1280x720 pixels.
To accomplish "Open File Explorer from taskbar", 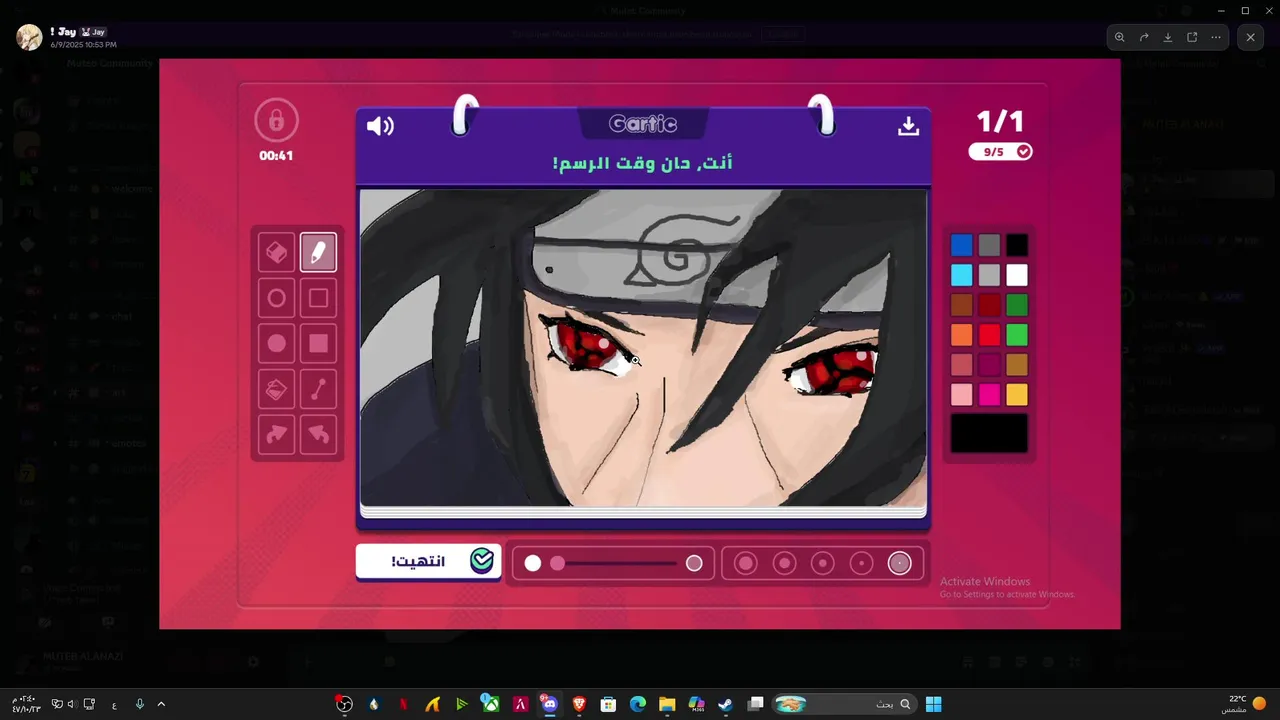I will (667, 704).
